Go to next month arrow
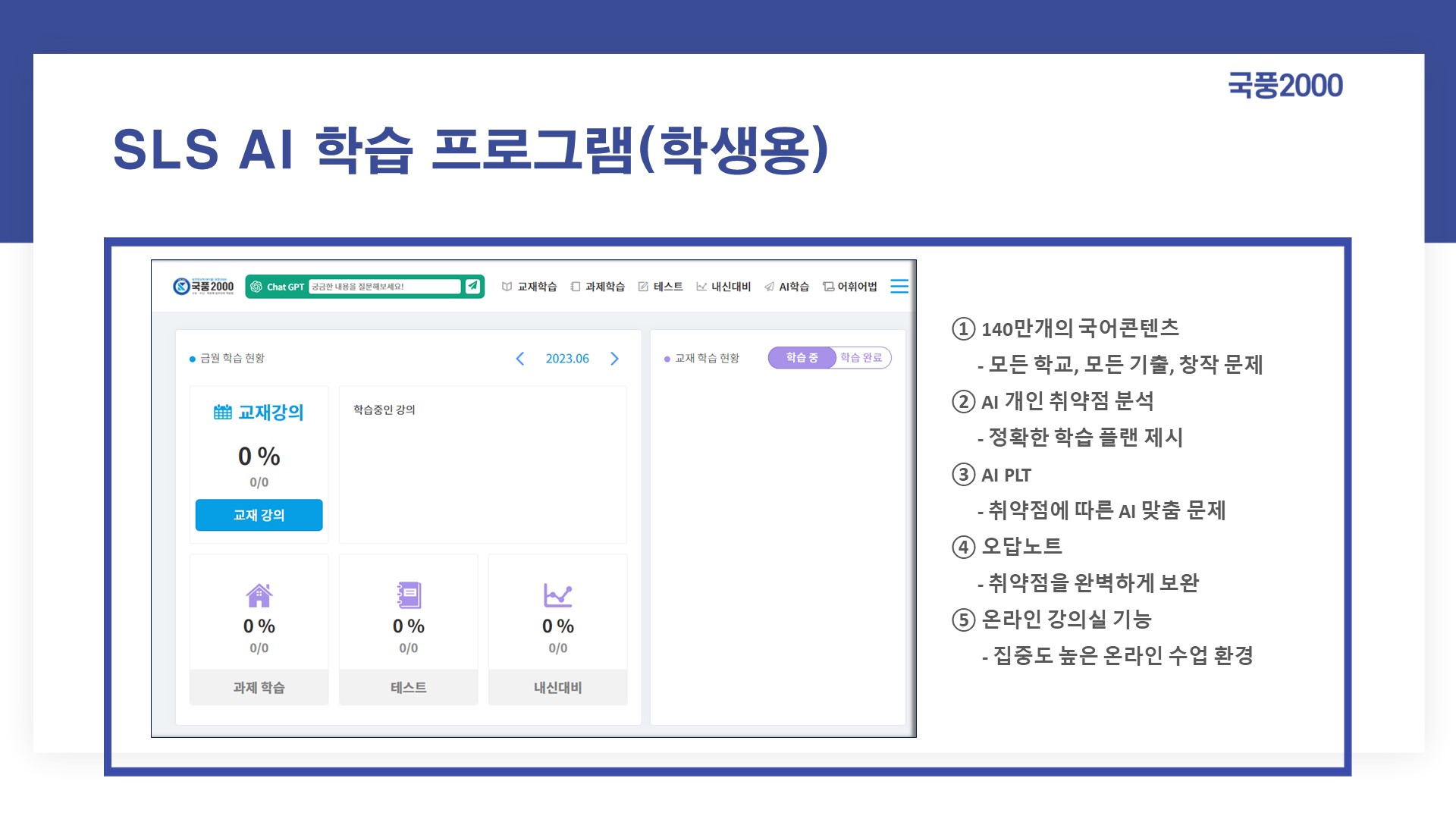This screenshot has height=819, width=1456. 614,359
